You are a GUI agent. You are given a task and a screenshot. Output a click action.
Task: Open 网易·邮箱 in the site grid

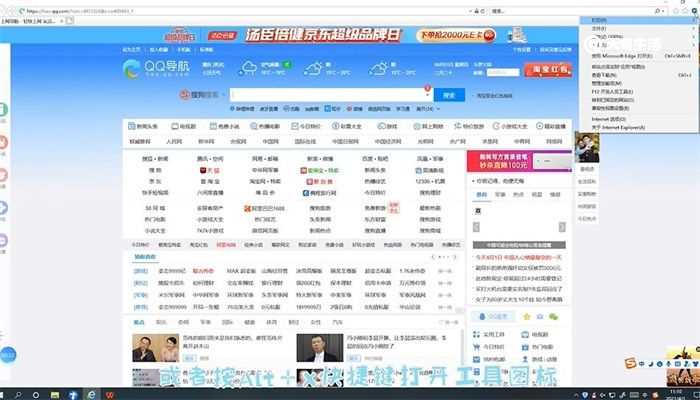pos(265,158)
